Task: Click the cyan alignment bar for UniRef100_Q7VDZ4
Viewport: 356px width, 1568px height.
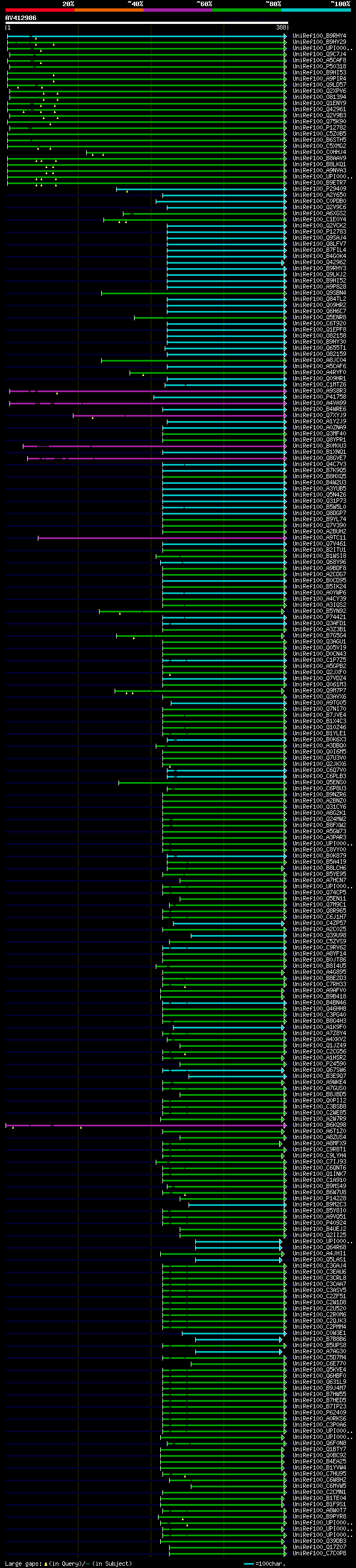Action: click(224, 678)
